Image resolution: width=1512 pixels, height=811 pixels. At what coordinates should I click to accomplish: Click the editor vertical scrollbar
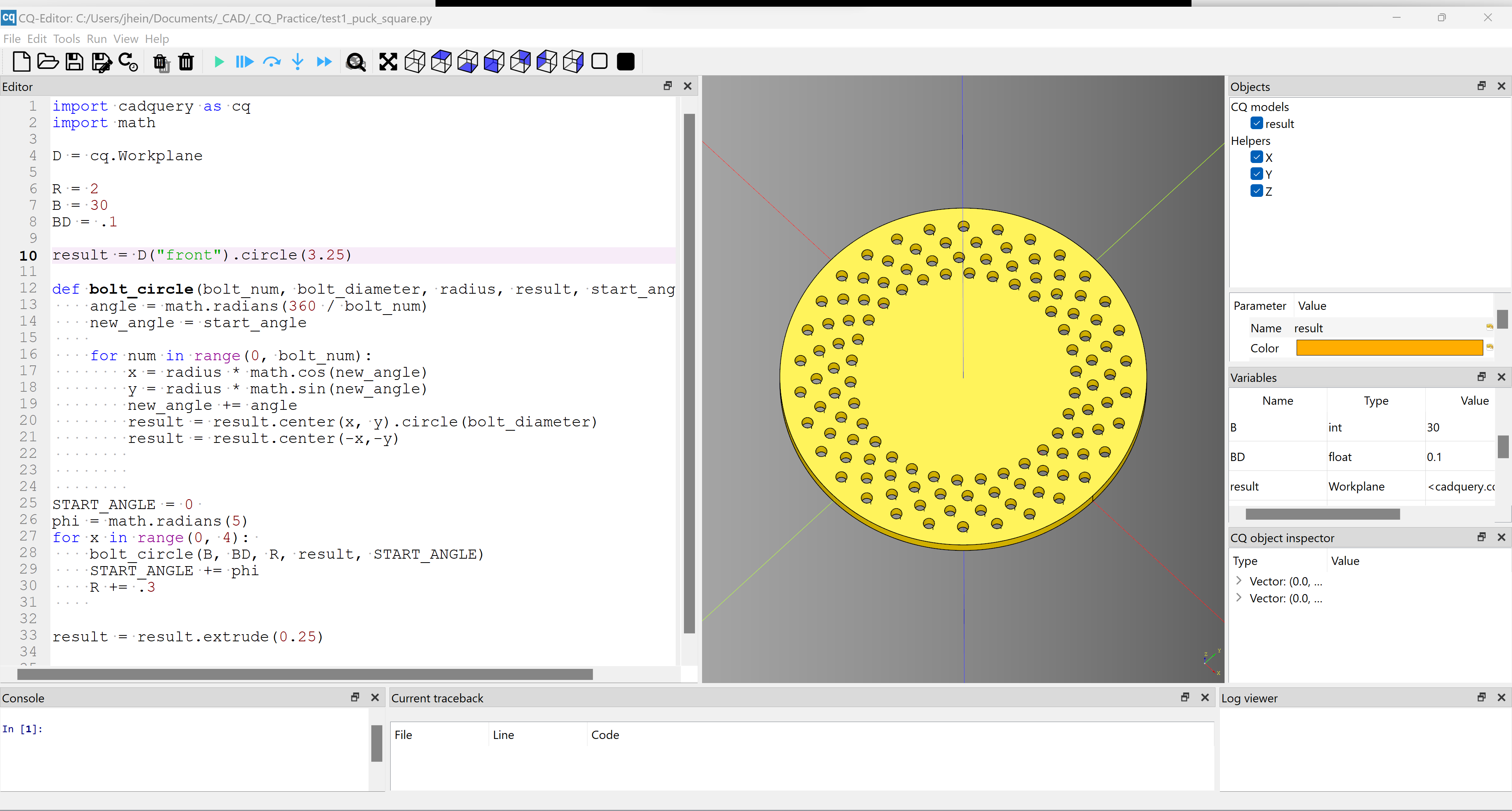pos(690,373)
